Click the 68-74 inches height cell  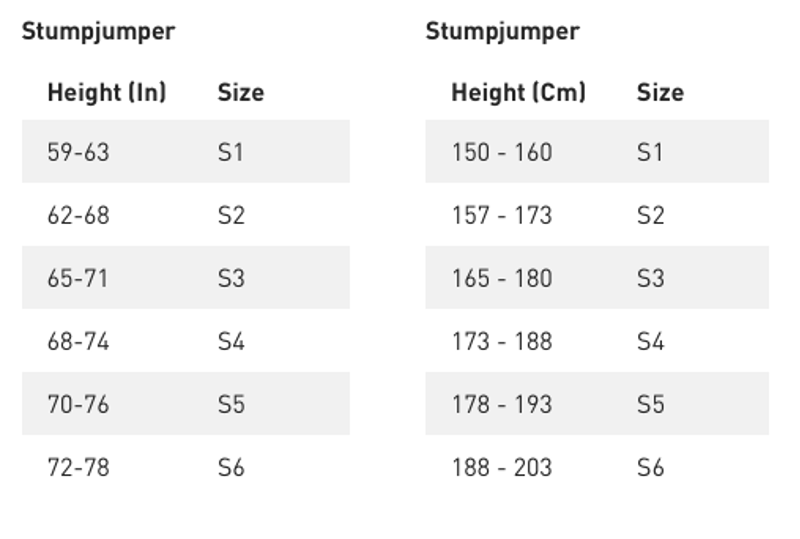(x=78, y=341)
